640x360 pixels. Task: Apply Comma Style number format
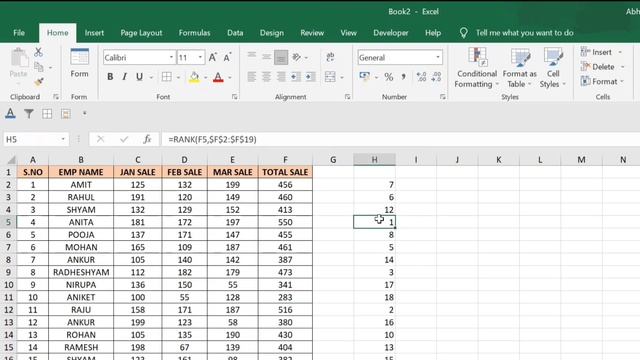point(403,77)
